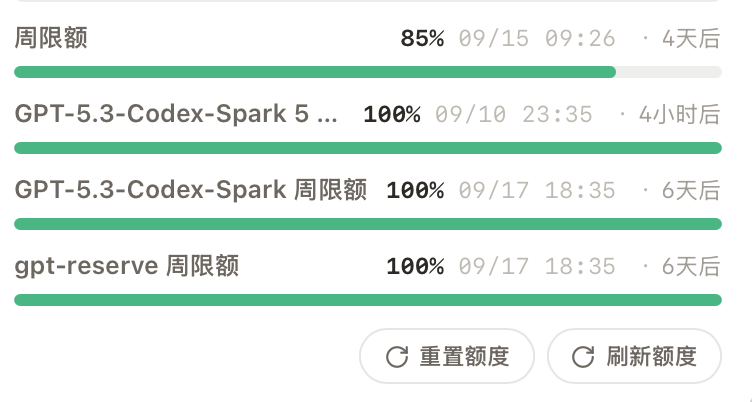Viewport: 752px width, 402px height.
Task: Click the 周限额 green progress bar
Action: click(x=368, y=72)
